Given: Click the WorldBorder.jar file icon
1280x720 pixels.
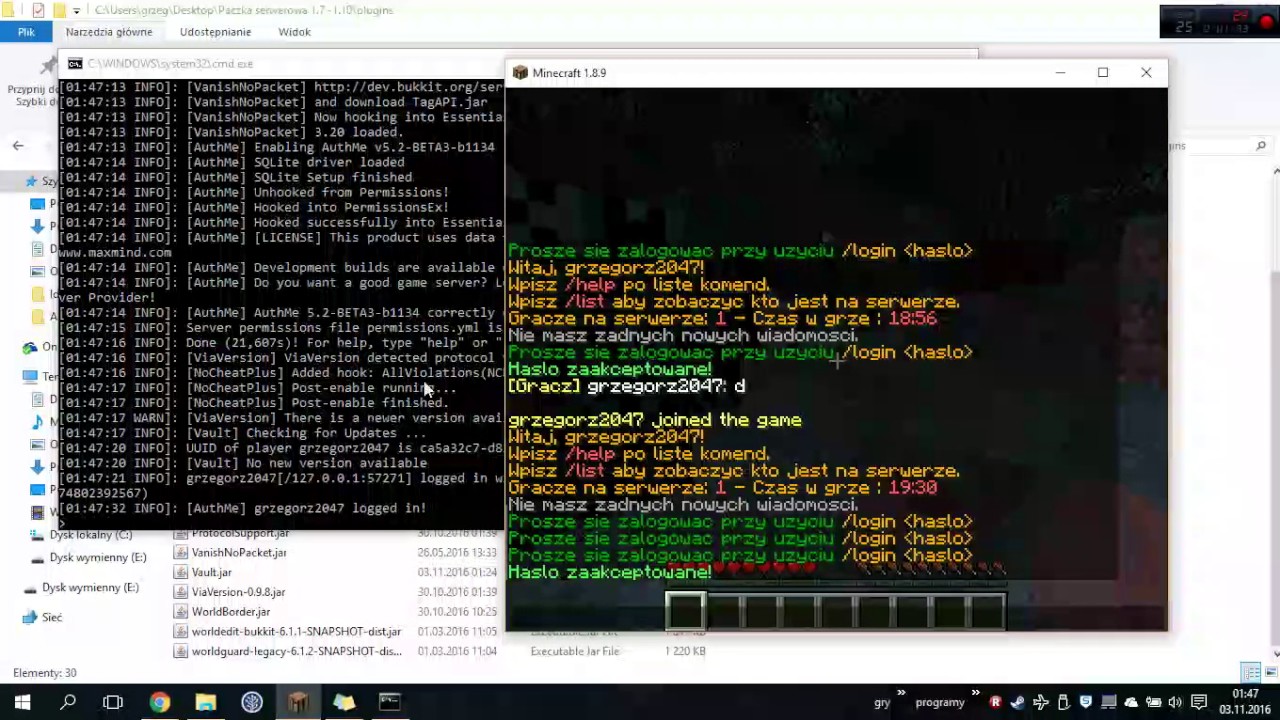Looking at the screenshot, I should coord(181,612).
